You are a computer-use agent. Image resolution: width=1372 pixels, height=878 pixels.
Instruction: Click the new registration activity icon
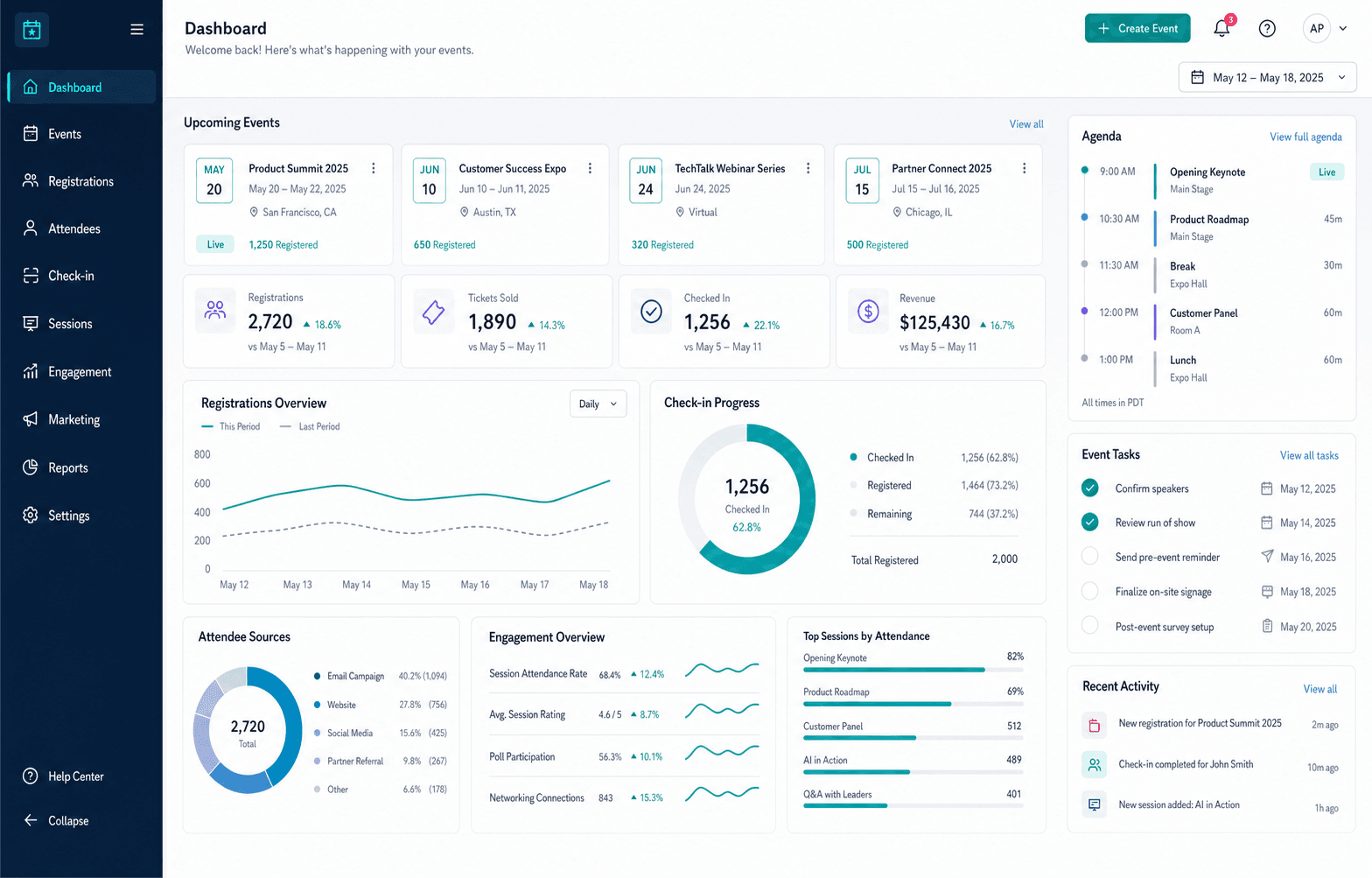(x=1094, y=725)
